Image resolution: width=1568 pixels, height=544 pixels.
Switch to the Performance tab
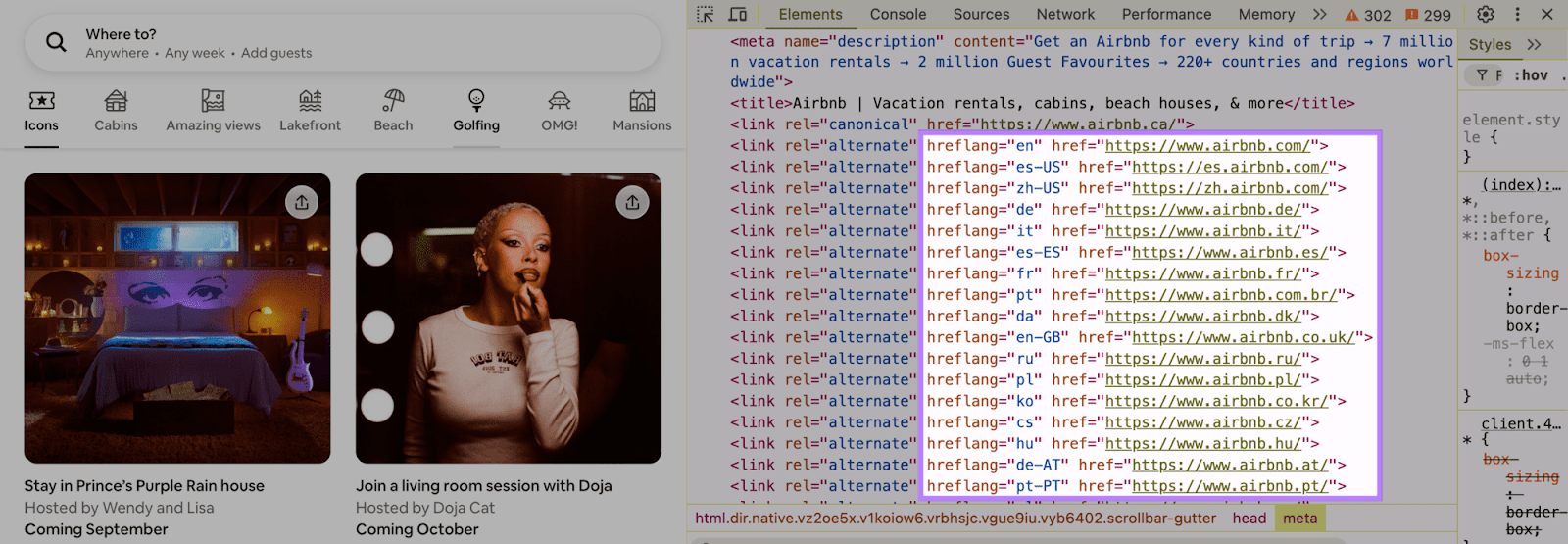coord(1166,14)
